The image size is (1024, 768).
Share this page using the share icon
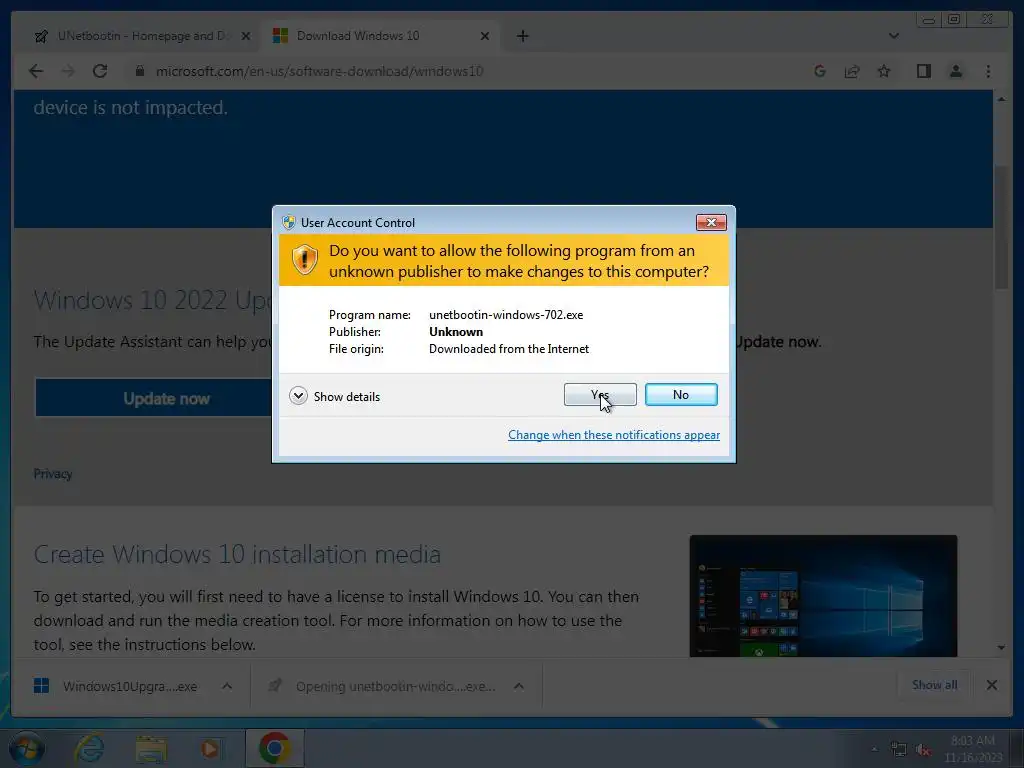tap(852, 71)
